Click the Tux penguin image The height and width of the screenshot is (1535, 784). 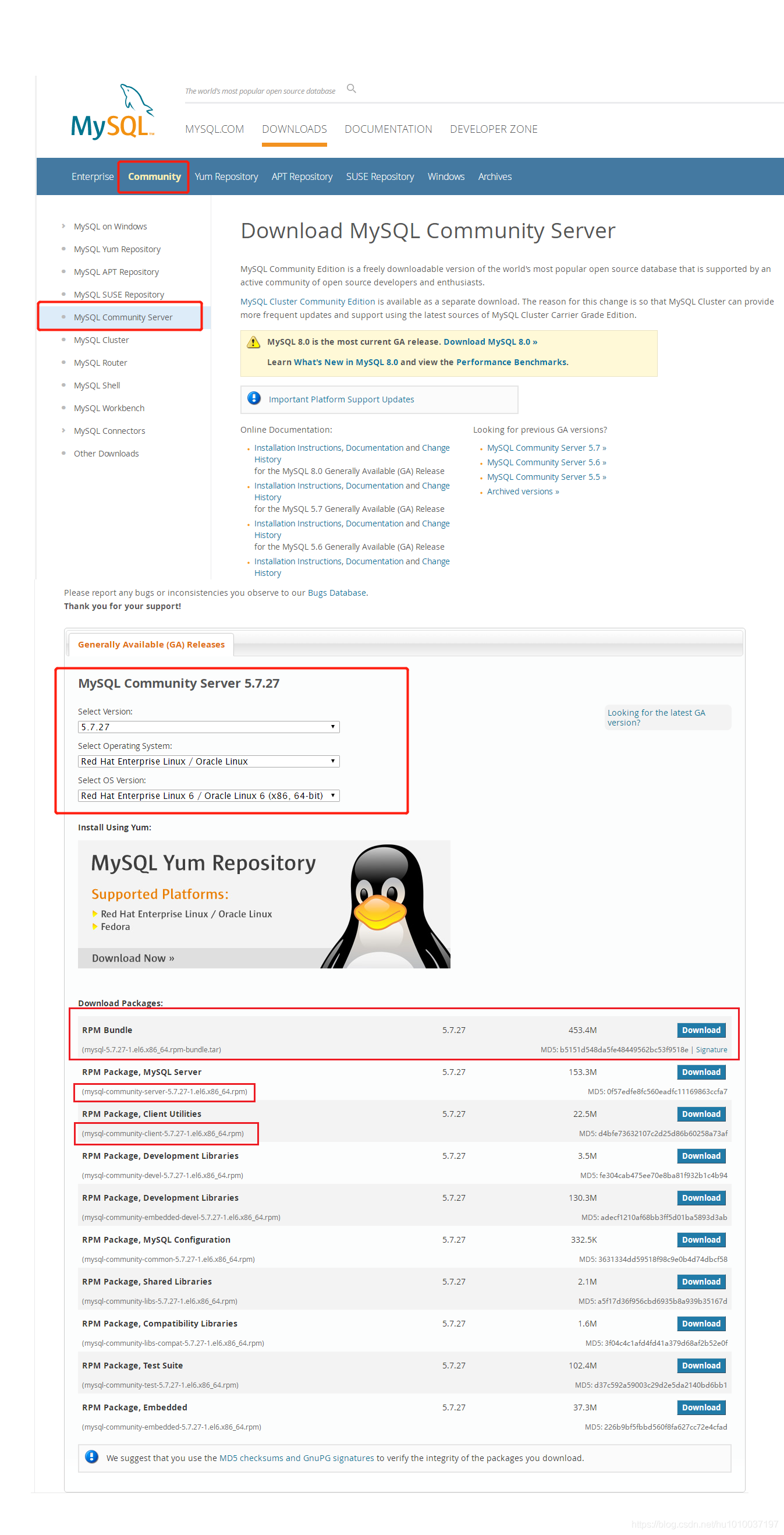coord(385,905)
